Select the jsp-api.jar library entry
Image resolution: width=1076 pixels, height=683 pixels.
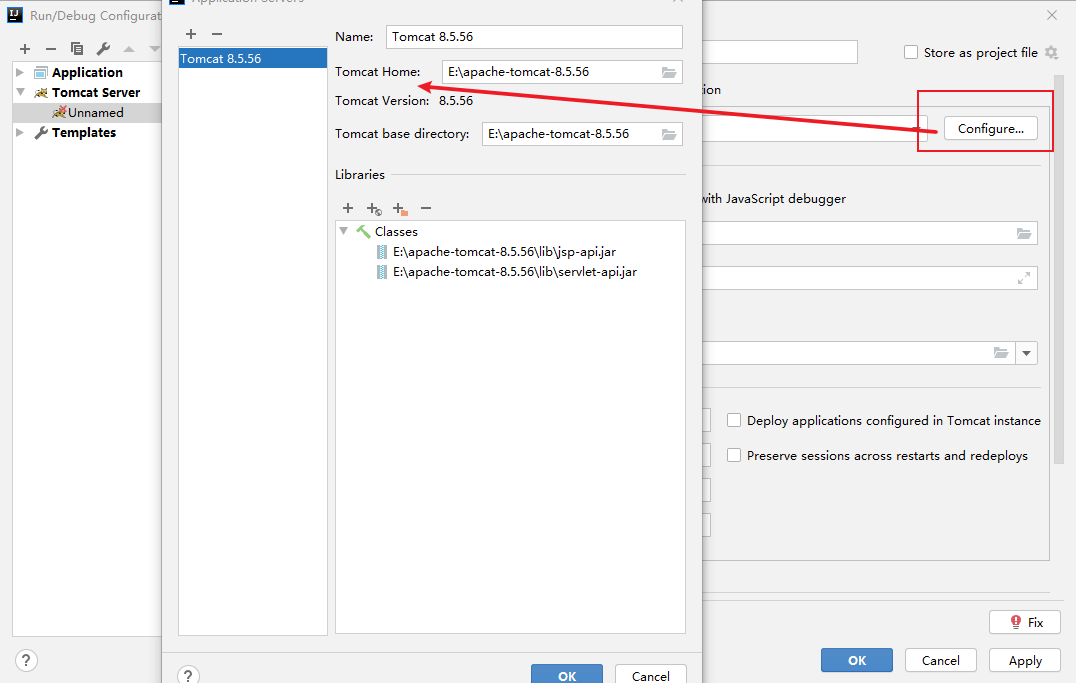[x=504, y=252]
